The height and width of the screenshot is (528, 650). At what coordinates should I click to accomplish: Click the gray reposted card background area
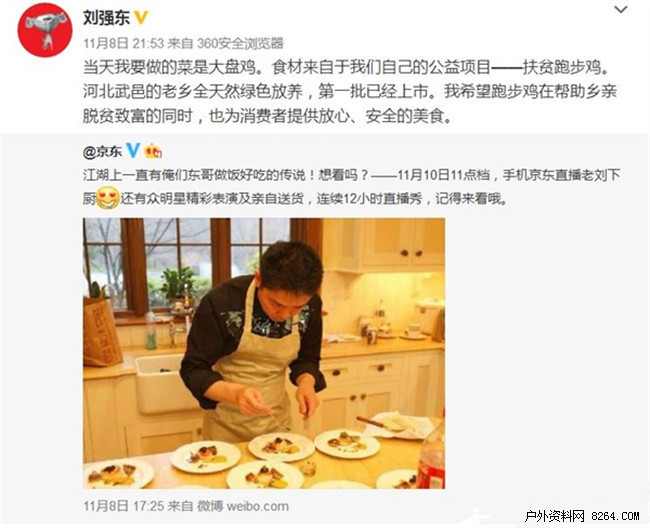543,352
